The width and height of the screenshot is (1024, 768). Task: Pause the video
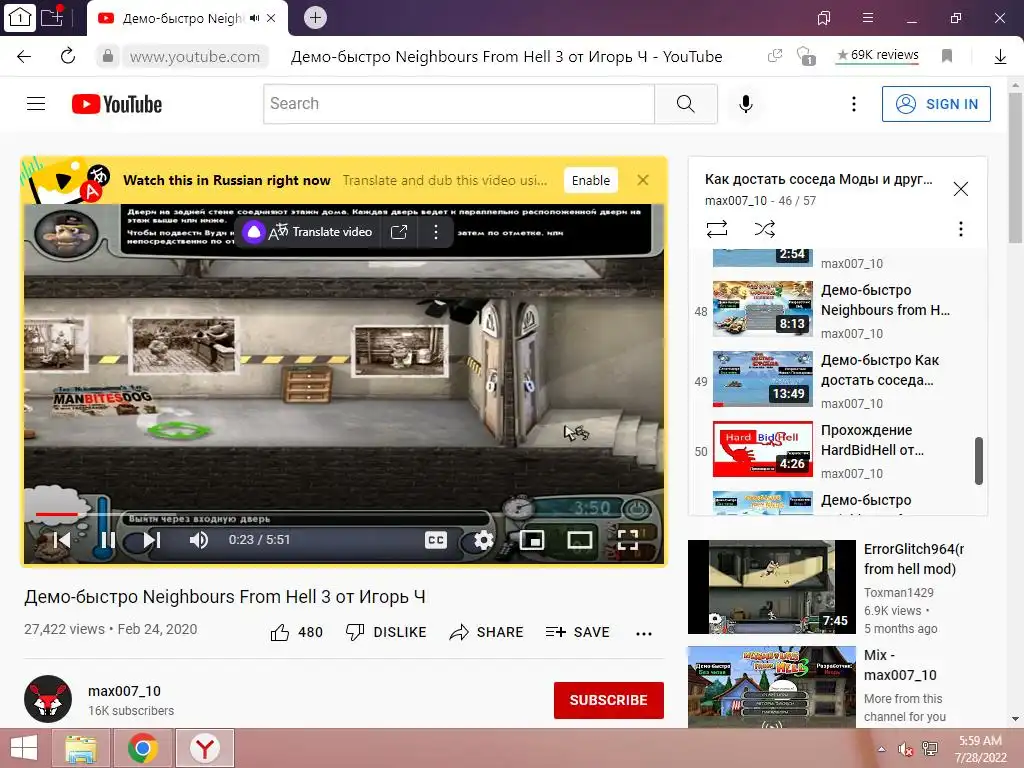click(108, 539)
